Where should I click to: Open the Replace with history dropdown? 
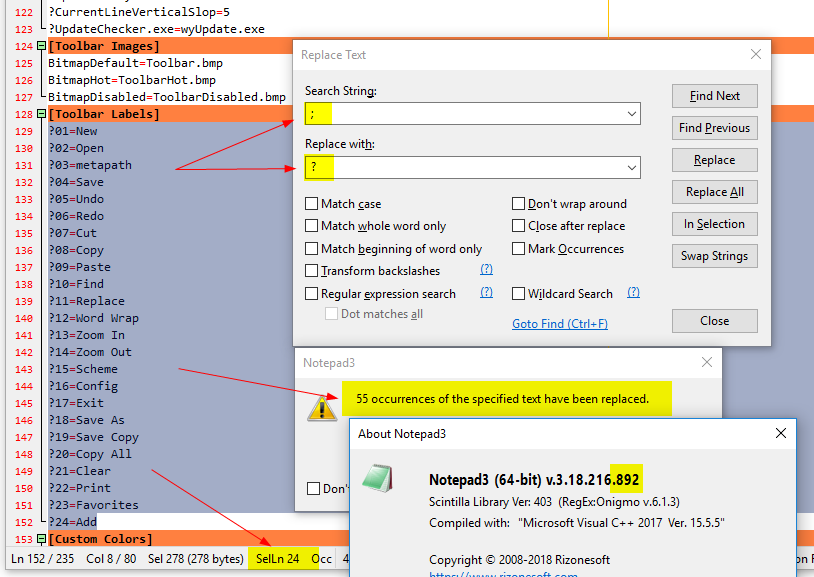coord(631,167)
